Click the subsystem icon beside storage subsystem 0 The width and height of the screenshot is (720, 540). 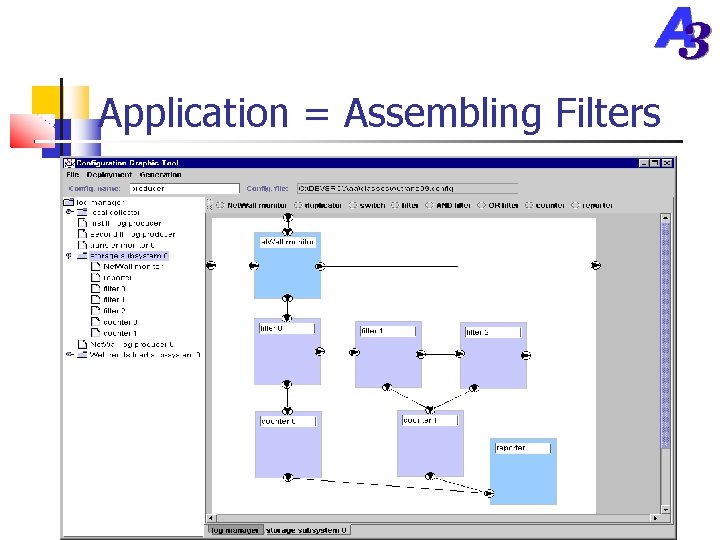point(82,256)
